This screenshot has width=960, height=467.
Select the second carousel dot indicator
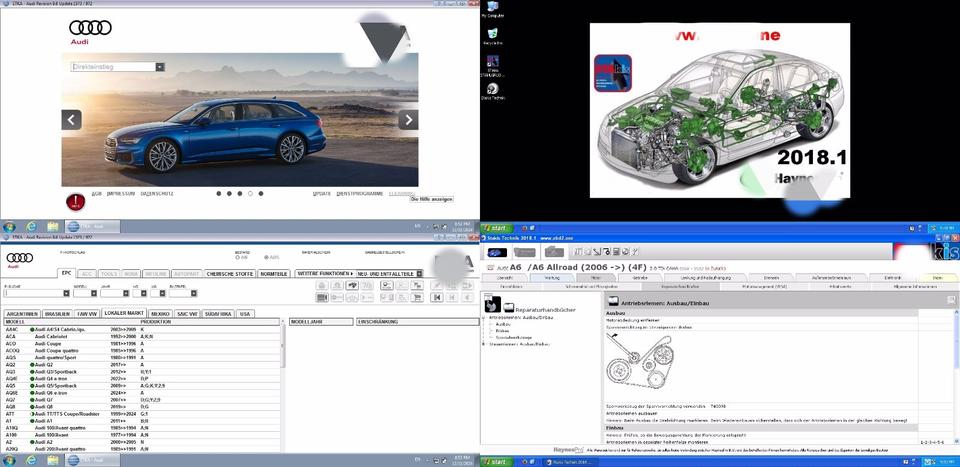[x=230, y=193]
